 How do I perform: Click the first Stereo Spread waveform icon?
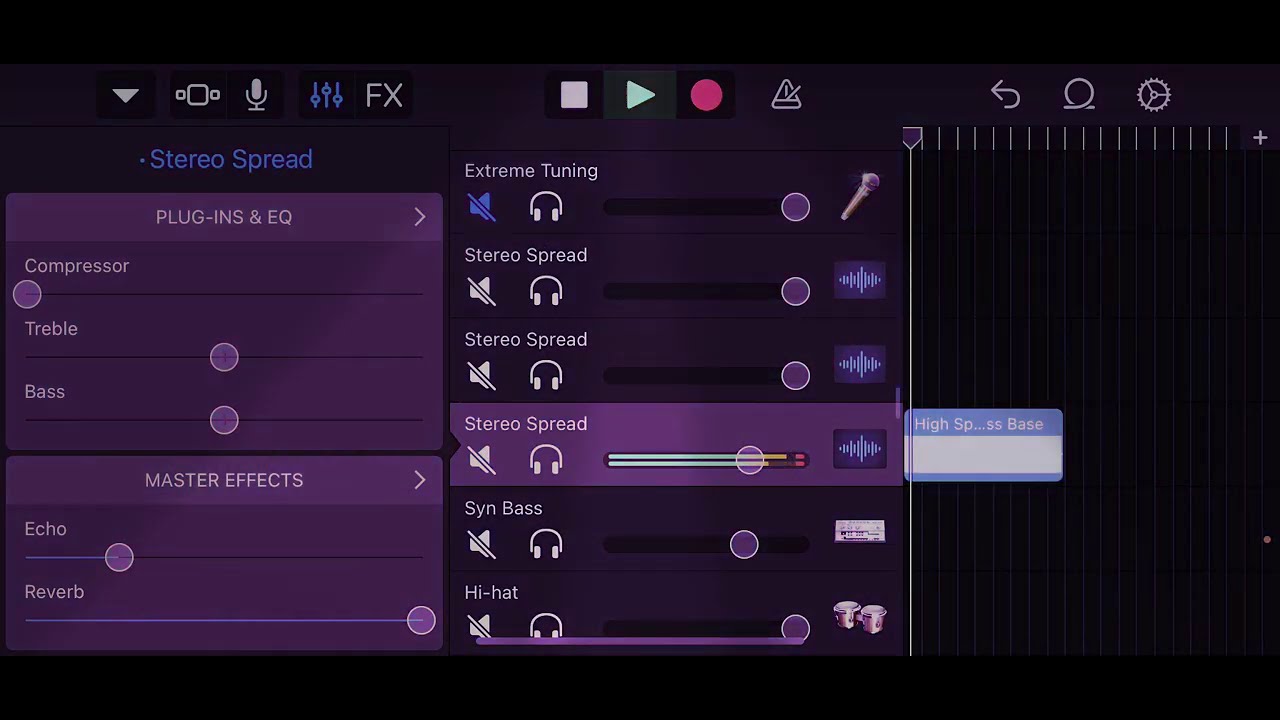tap(860, 280)
